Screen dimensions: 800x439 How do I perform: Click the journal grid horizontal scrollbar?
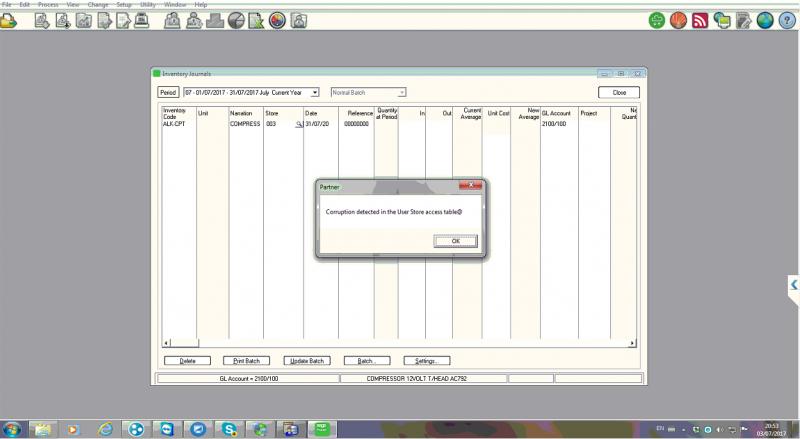point(398,343)
